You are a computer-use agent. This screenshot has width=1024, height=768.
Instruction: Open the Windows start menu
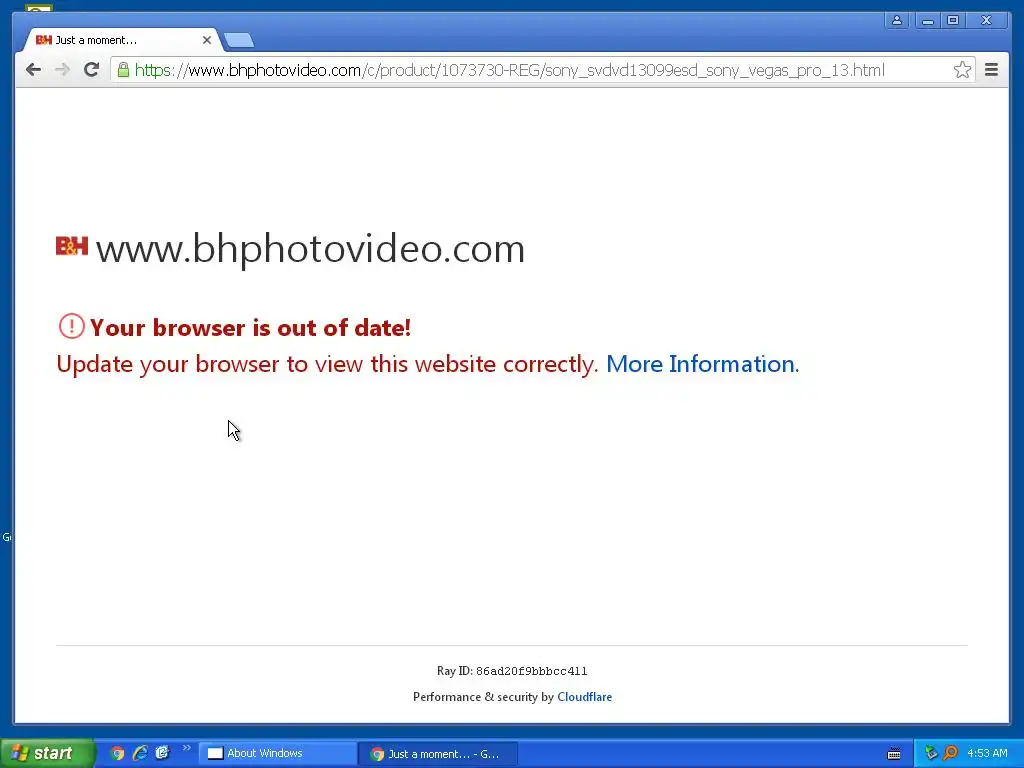tap(47, 753)
